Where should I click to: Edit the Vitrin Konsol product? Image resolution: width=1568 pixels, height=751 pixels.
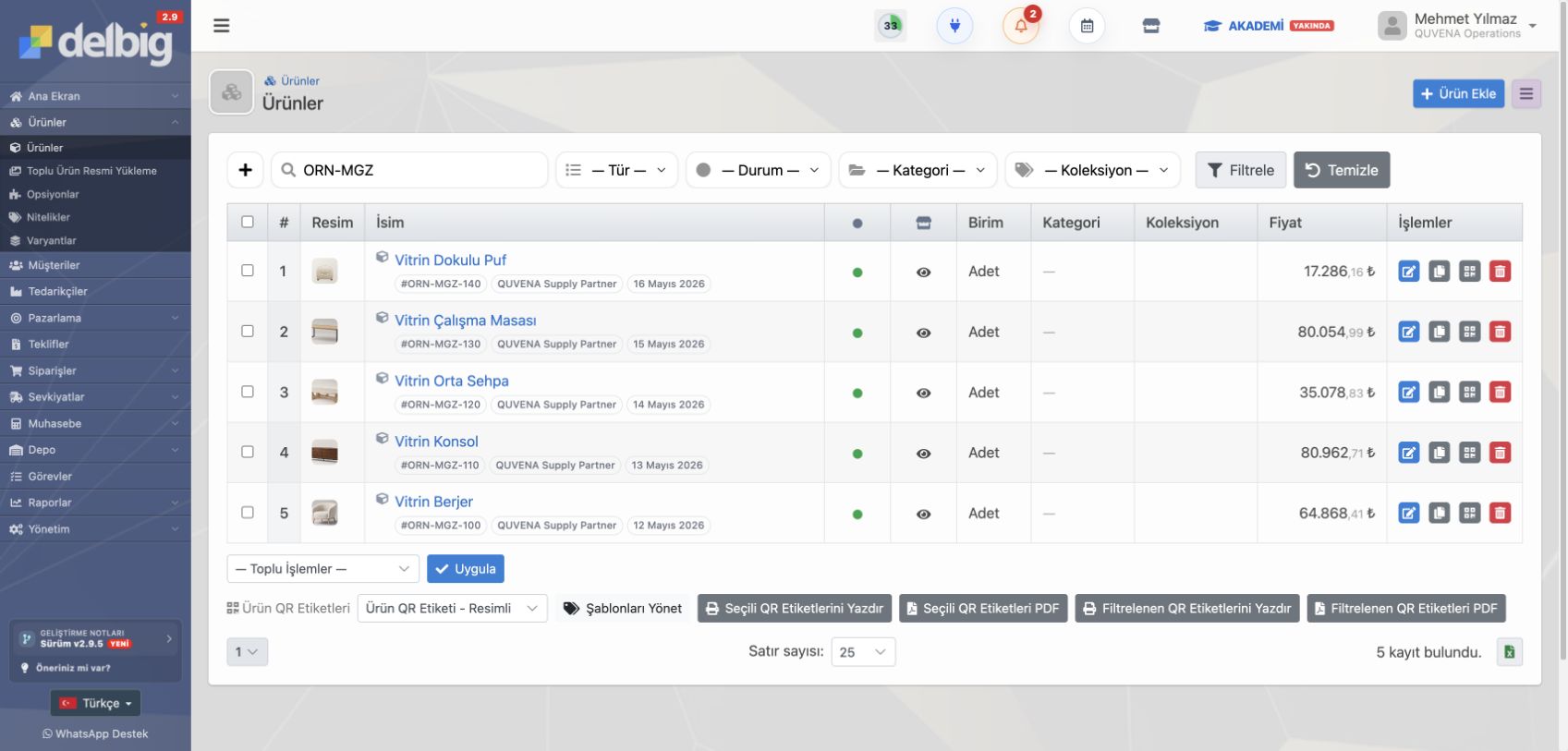1408,453
